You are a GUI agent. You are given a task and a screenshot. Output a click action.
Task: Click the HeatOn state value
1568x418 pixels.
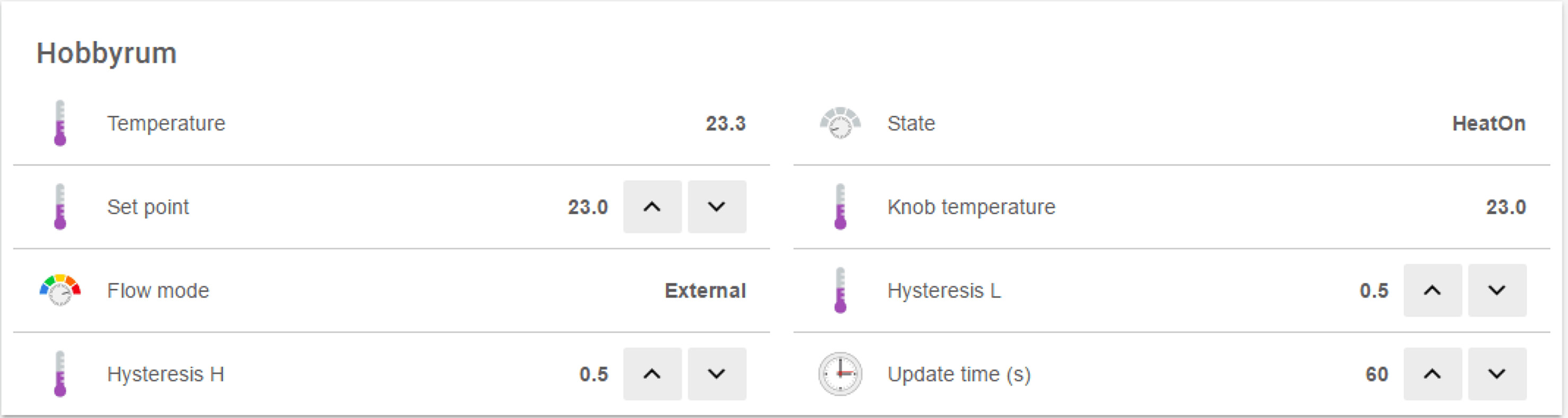tap(1488, 124)
